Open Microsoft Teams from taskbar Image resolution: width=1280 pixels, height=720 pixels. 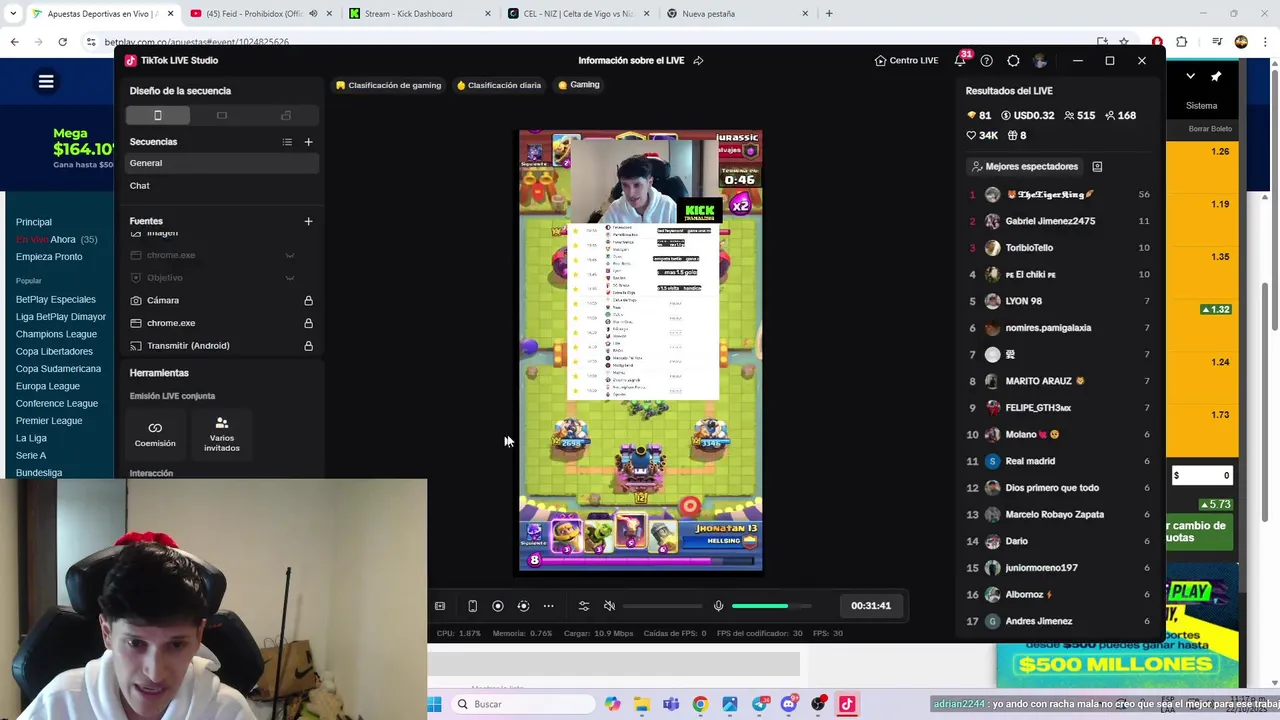[x=670, y=704]
